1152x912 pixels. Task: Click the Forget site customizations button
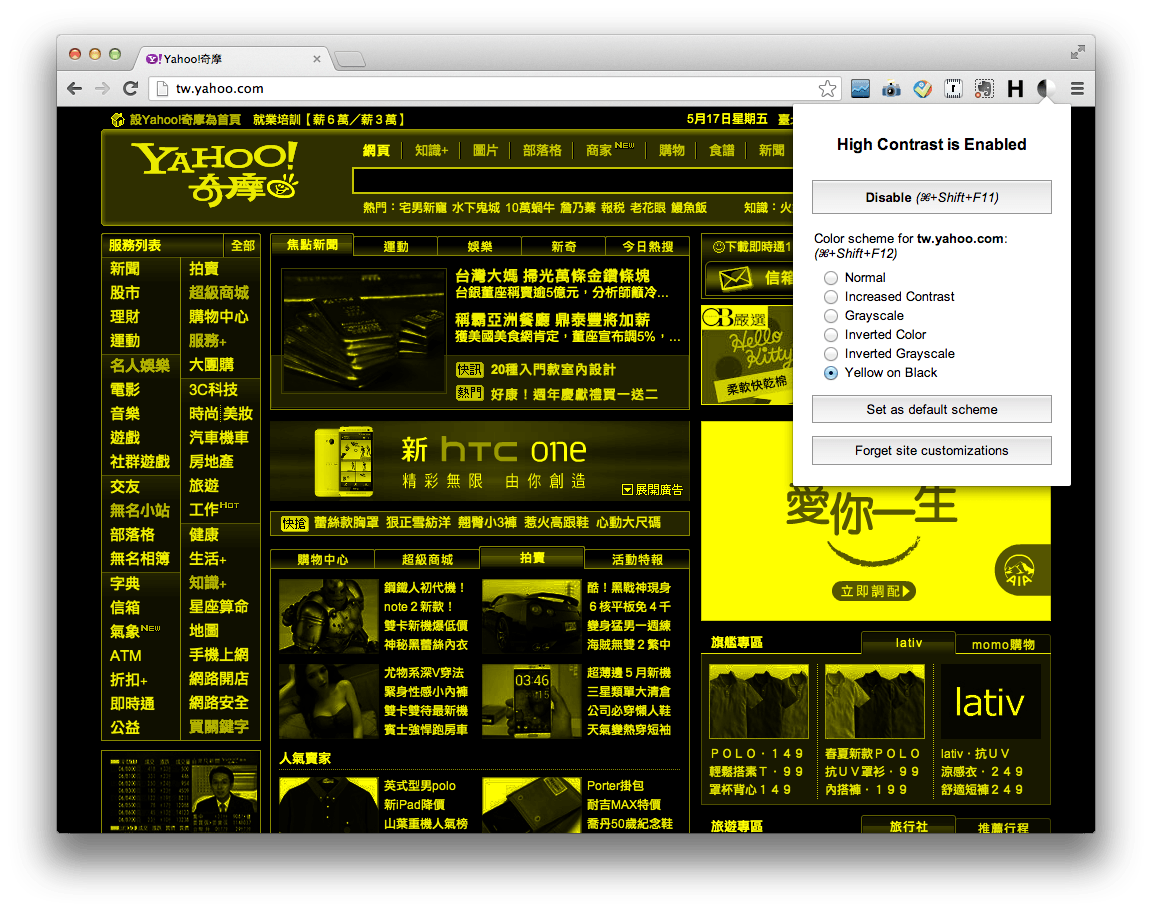point(931,450)
